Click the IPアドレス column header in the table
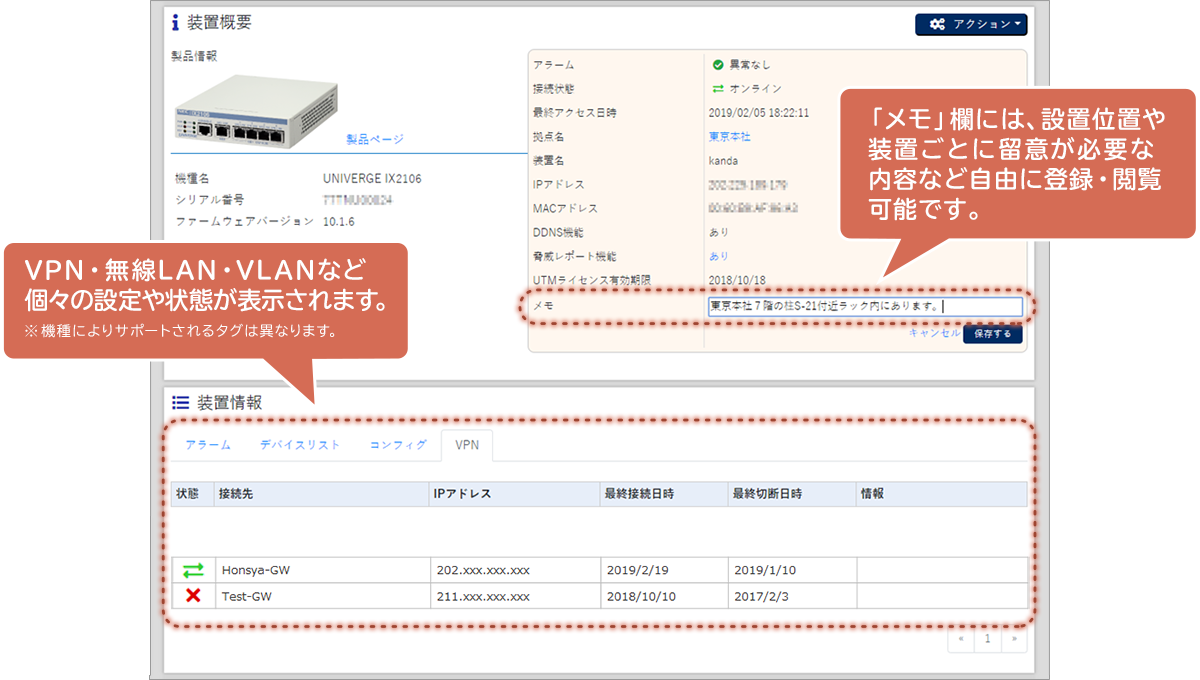The height and width of the screenshot is (680, 1200). (x=514, y=494)
